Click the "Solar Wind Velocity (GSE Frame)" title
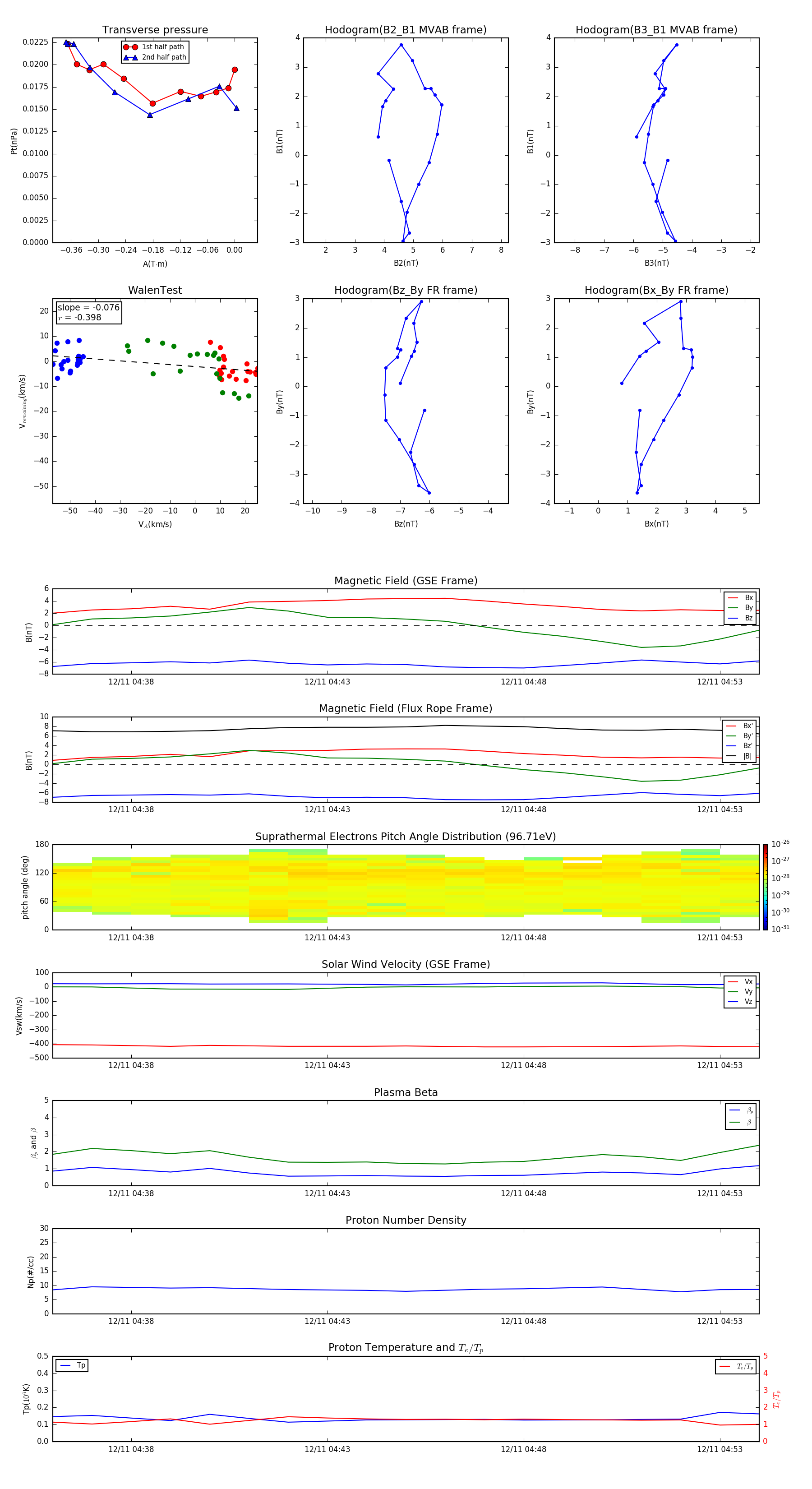This screenshot has height=1489, width=812. tap(406, 964)
